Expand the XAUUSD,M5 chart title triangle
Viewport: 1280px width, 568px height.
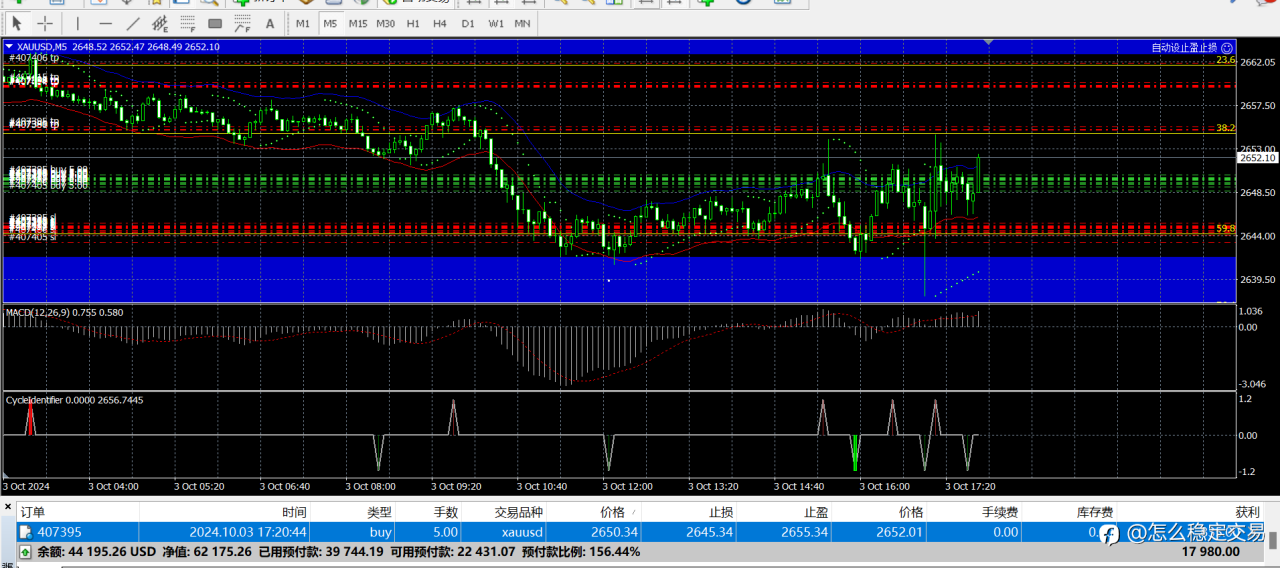click(9, 47)
